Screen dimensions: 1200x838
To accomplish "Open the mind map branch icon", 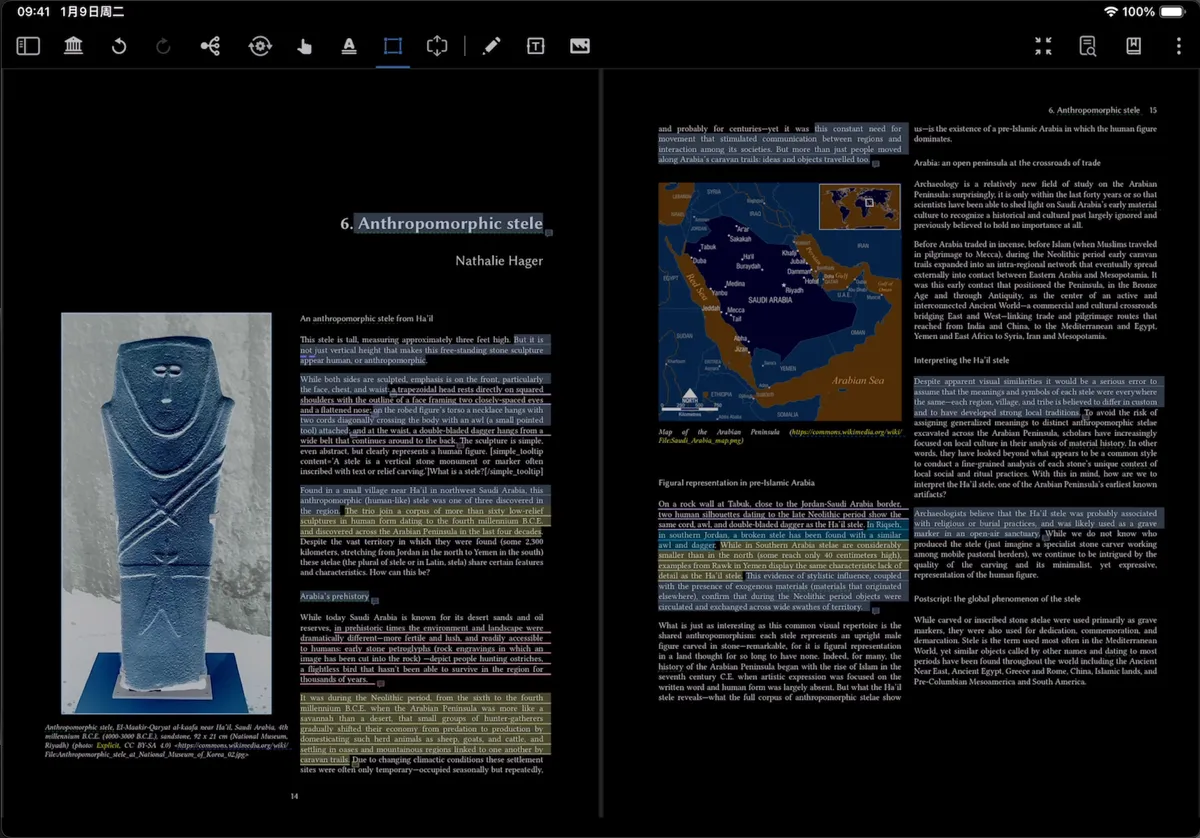I will coord(210,46).
